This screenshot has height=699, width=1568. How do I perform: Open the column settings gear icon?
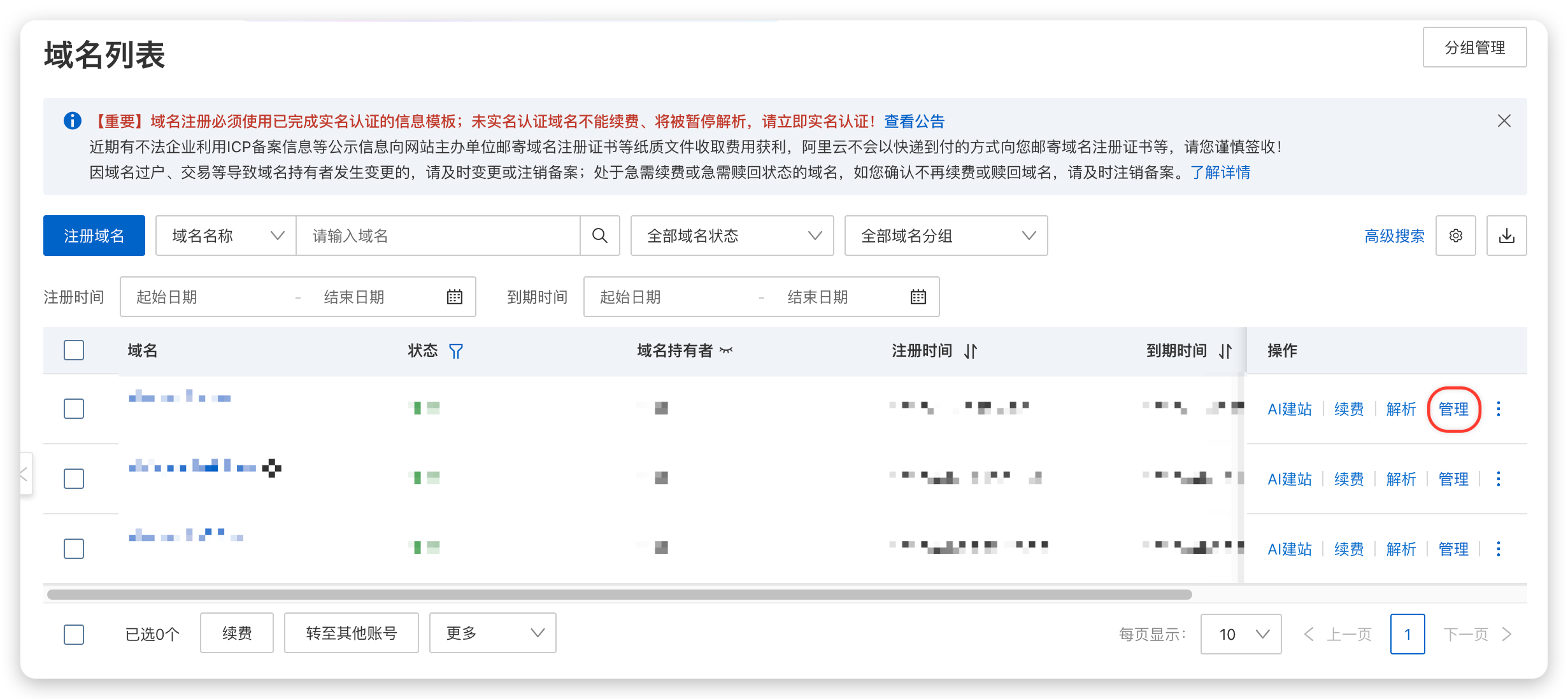(1455, 236)
